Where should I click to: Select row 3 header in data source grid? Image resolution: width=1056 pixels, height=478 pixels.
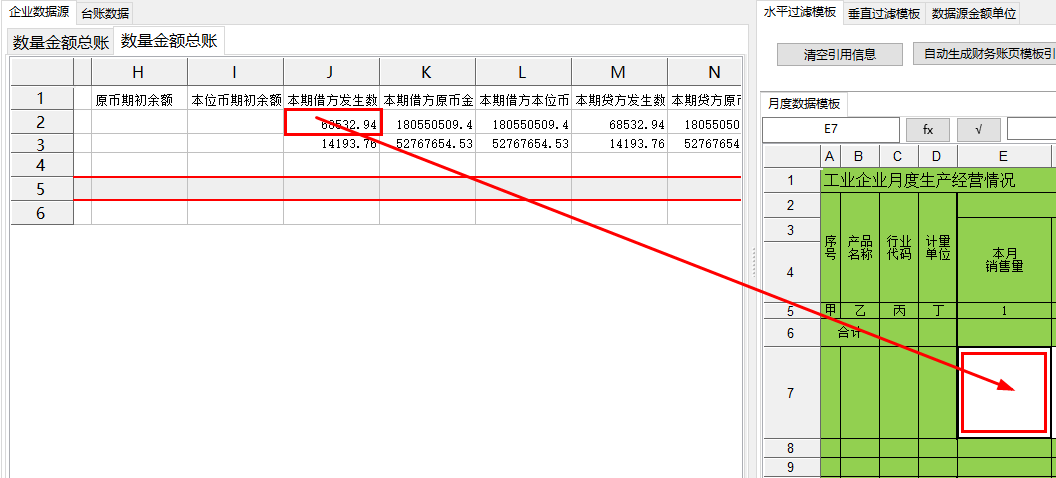coord(42,143)
